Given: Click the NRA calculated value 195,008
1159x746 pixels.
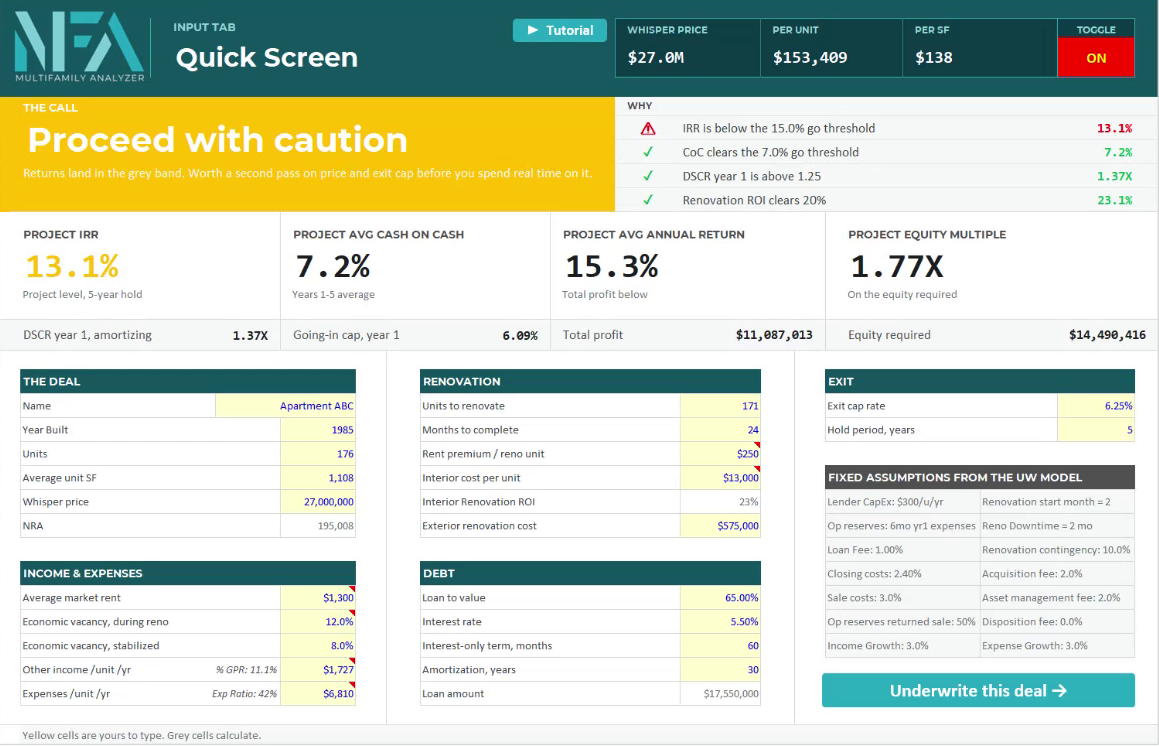Looking at the screenshot, I should click(x=318, y=526).
